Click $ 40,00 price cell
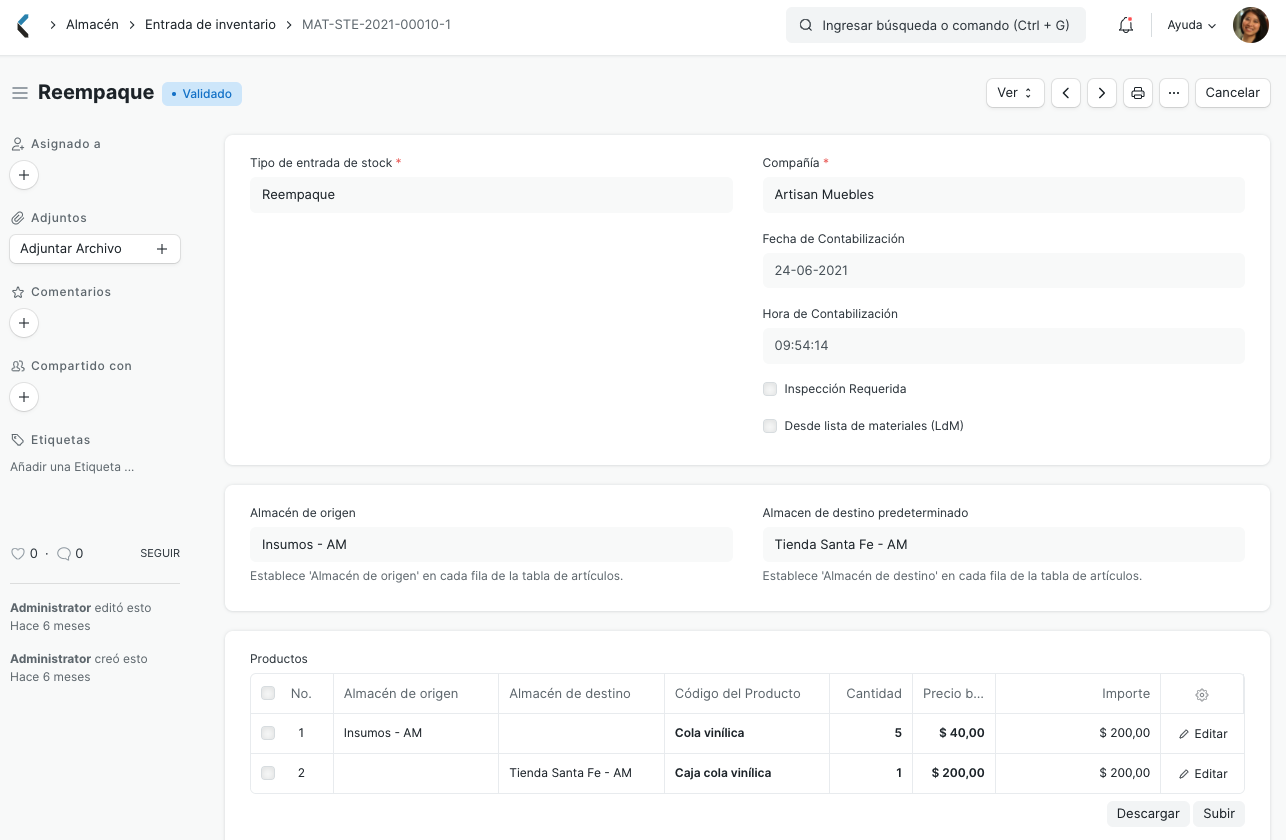 (954, 733)
